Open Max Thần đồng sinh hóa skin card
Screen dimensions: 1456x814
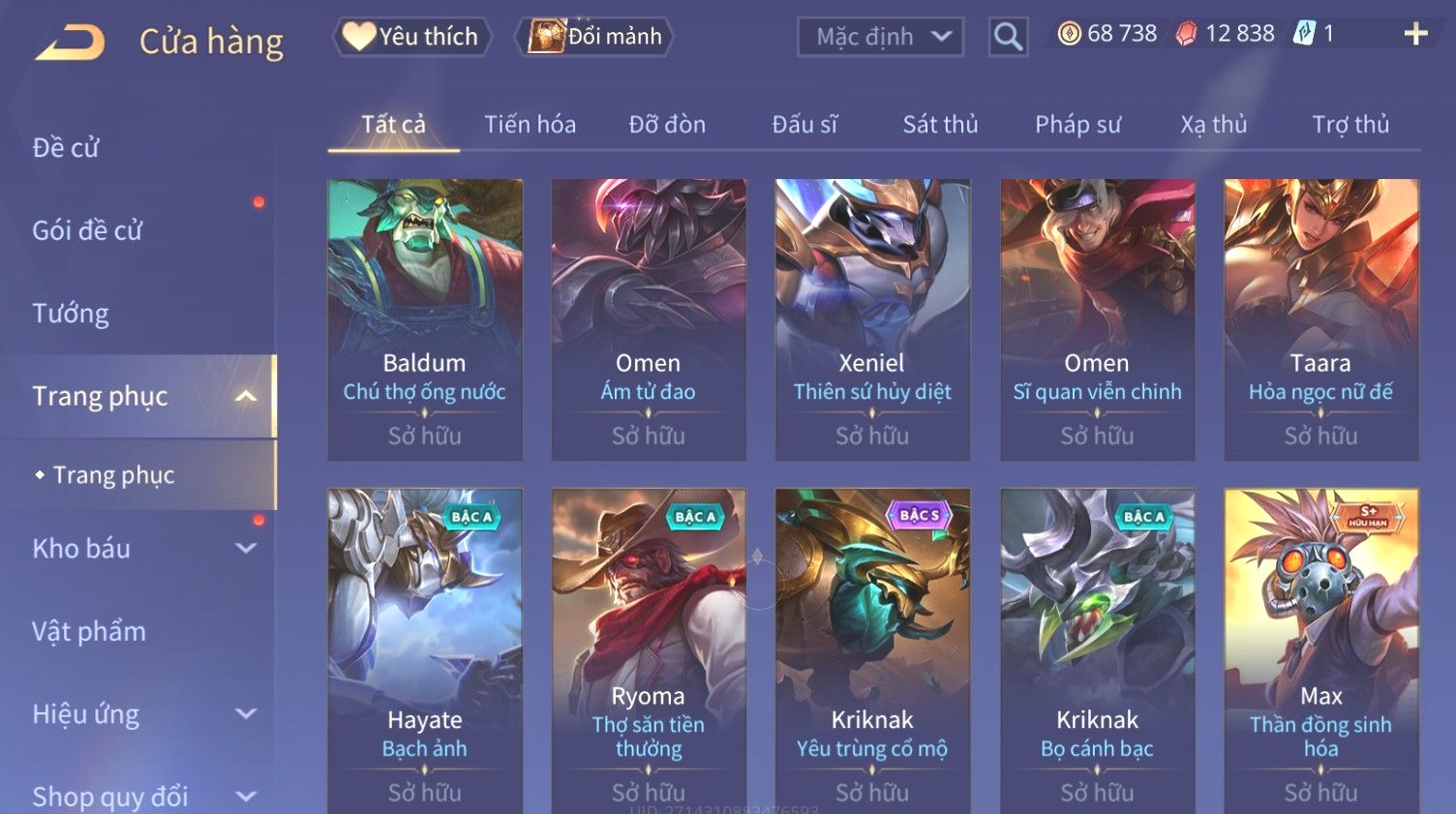pyautogui.click(x=1321, y=650)
